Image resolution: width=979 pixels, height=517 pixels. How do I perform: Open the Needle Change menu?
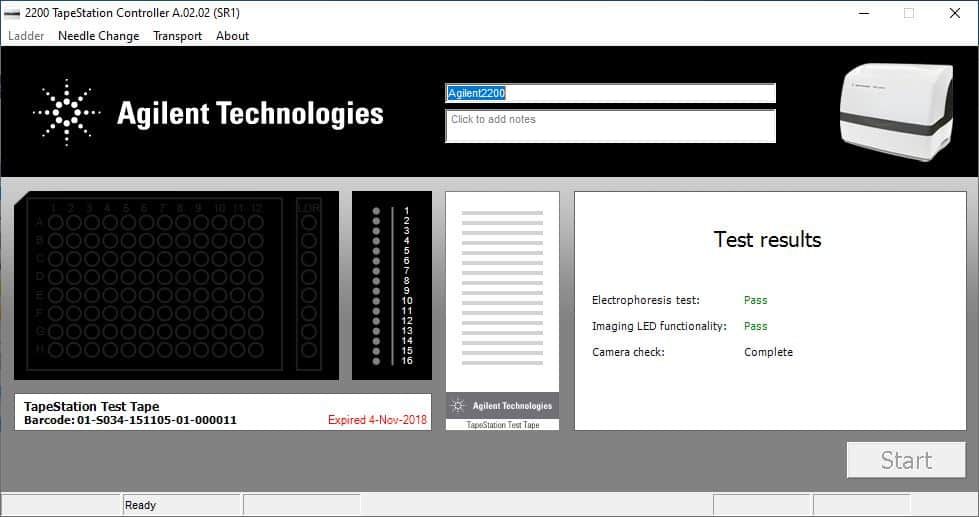[x=99, y=36]
